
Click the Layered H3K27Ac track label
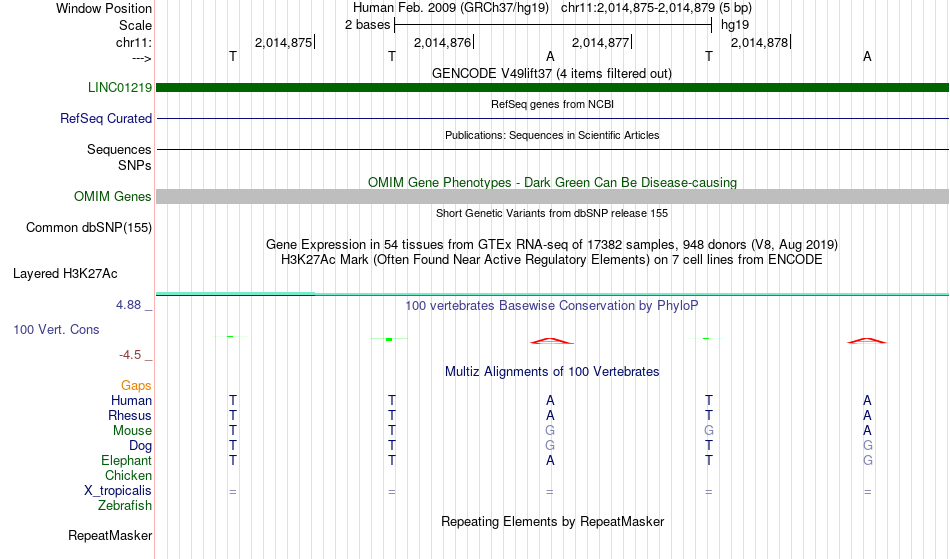click(x=65, y=274)
